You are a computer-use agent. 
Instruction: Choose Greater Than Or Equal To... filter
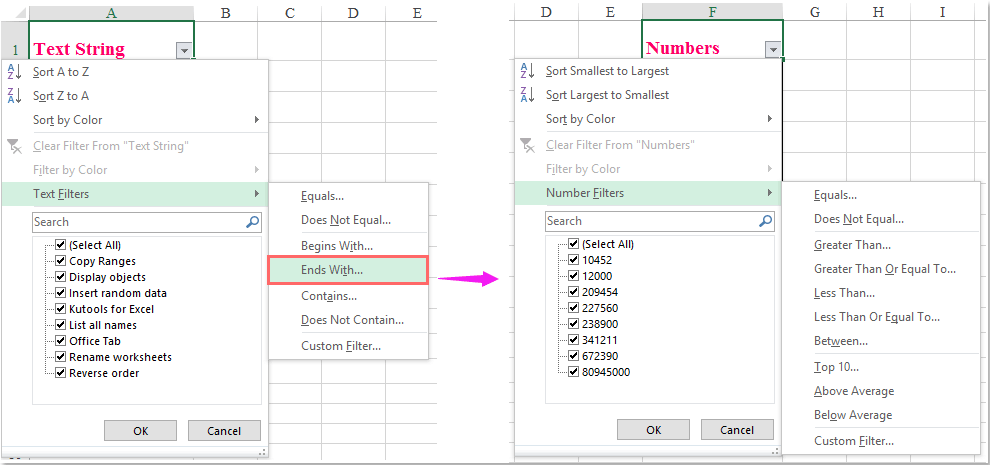(884, 269)
